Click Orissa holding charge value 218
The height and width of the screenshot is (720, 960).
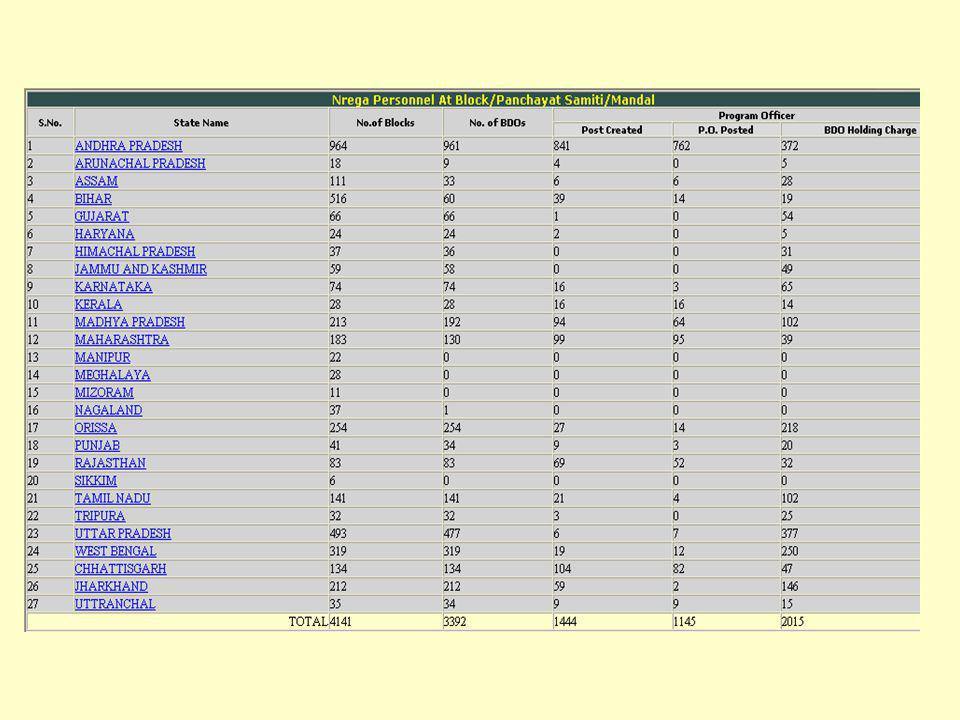[x=790, y=429]
